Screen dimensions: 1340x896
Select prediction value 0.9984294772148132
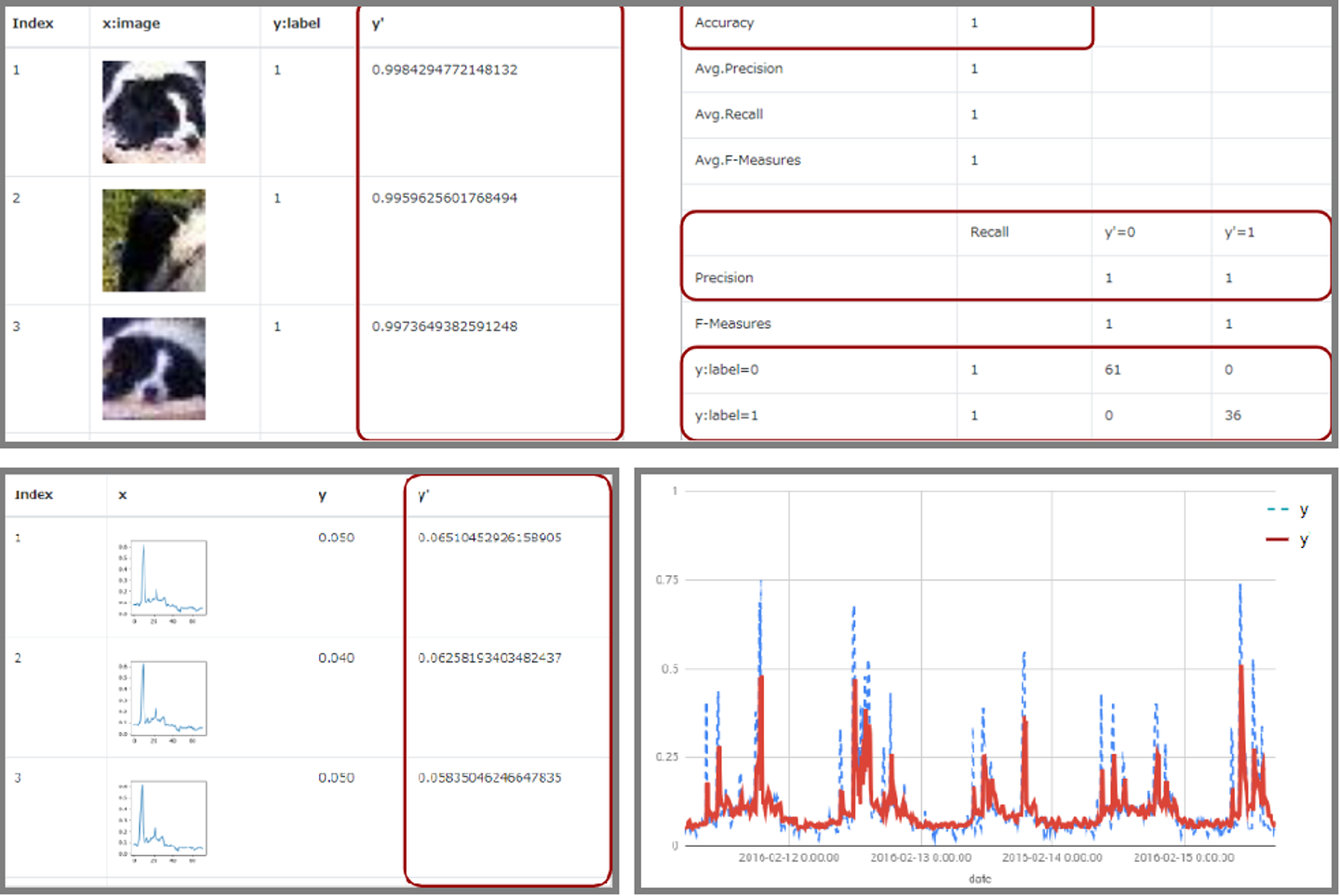(445, 70)
